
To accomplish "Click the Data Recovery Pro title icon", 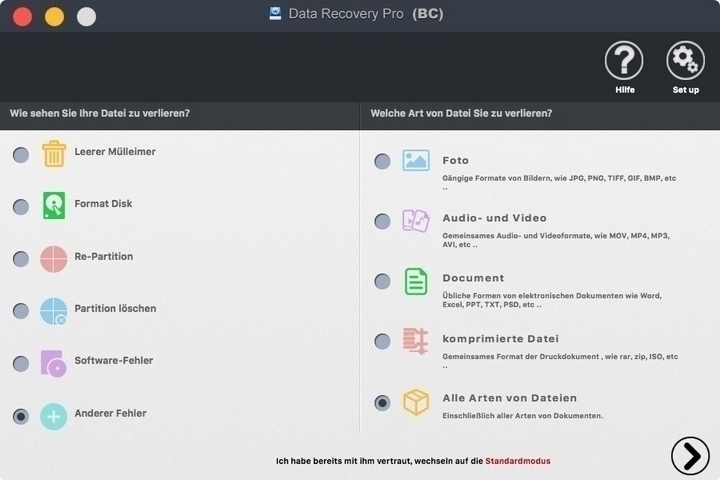I will point(275,13).
